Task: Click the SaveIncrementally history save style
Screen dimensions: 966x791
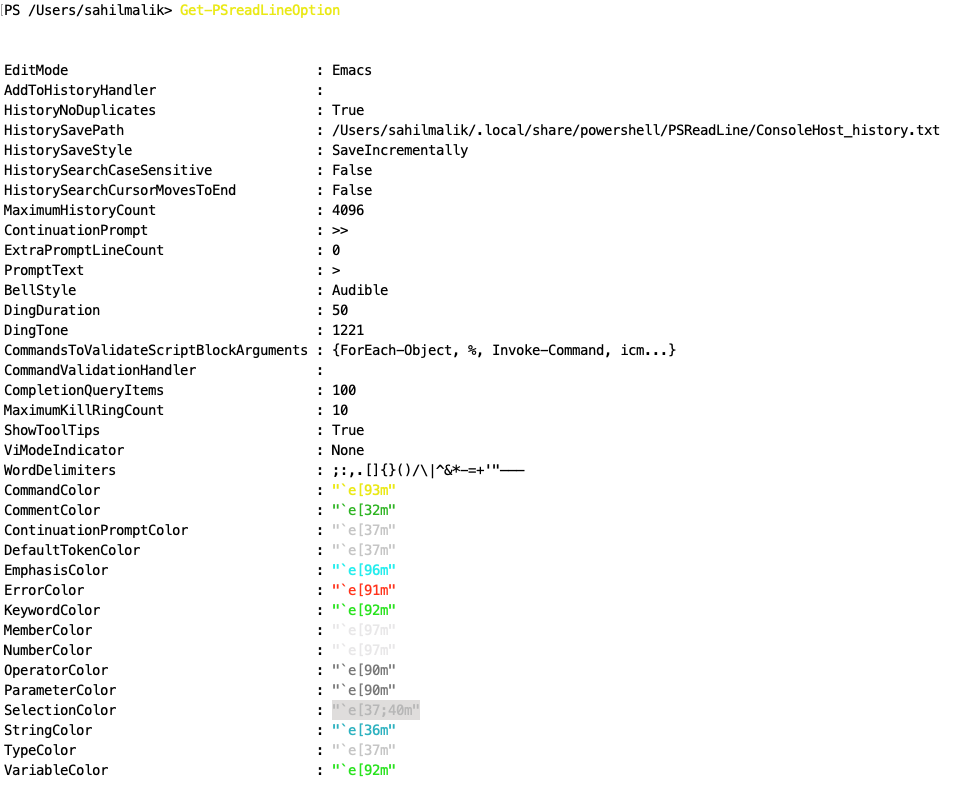Action: (398, 150)
